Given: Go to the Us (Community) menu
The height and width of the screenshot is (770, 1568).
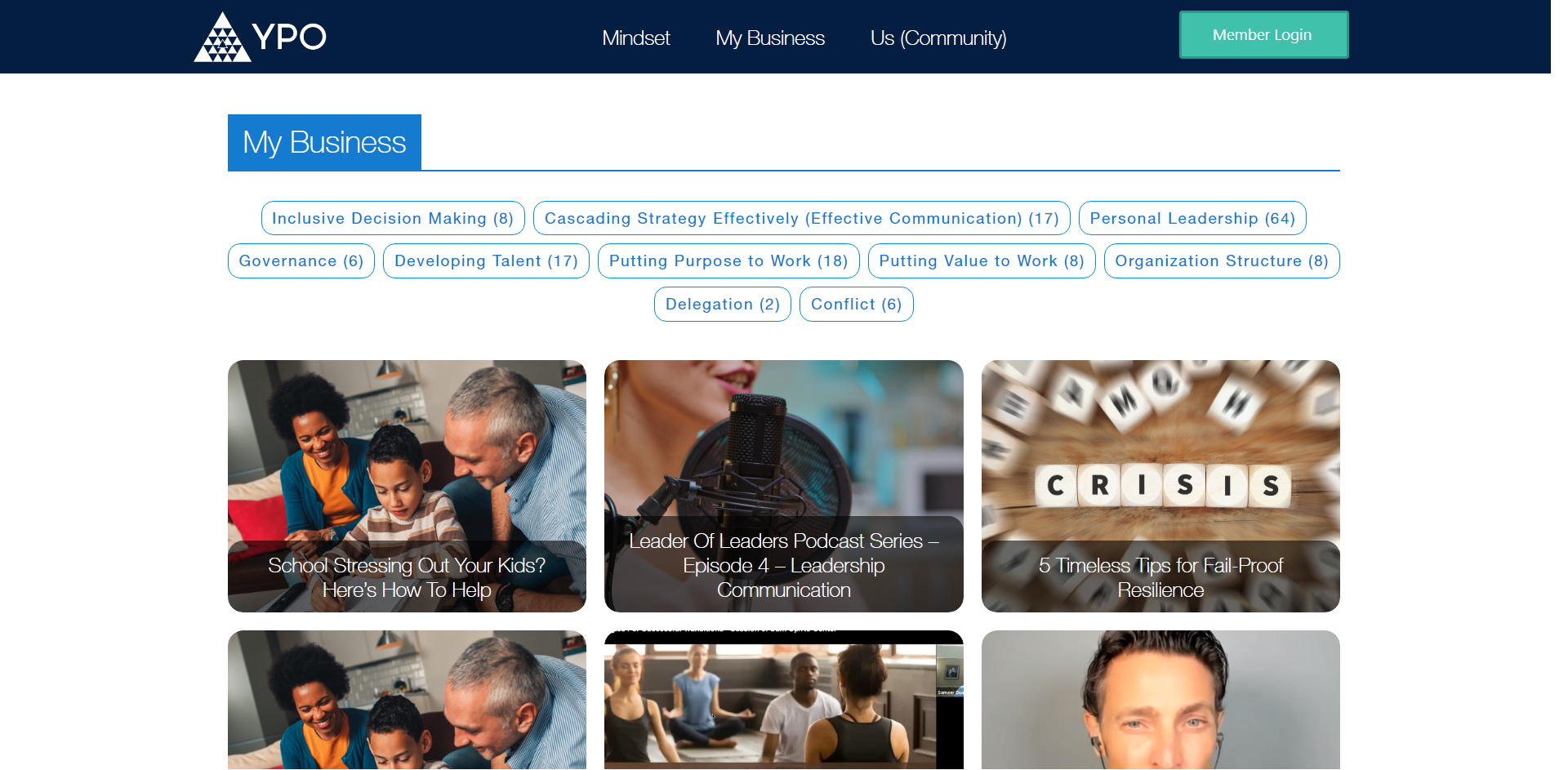Looking at the screenshot, I should click(938, 38).
